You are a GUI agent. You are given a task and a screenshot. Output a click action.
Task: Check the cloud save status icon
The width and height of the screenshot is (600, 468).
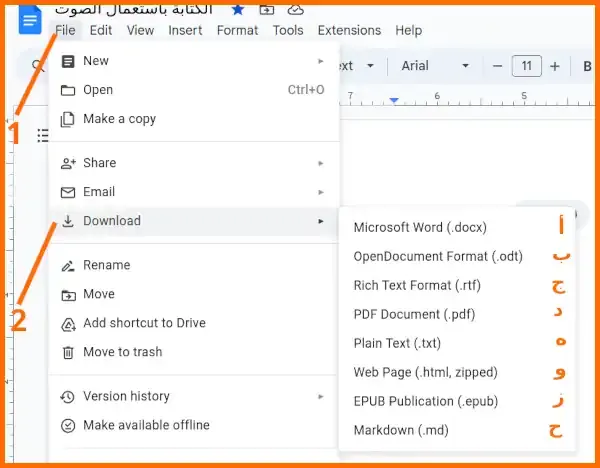[x=295, y=10]
